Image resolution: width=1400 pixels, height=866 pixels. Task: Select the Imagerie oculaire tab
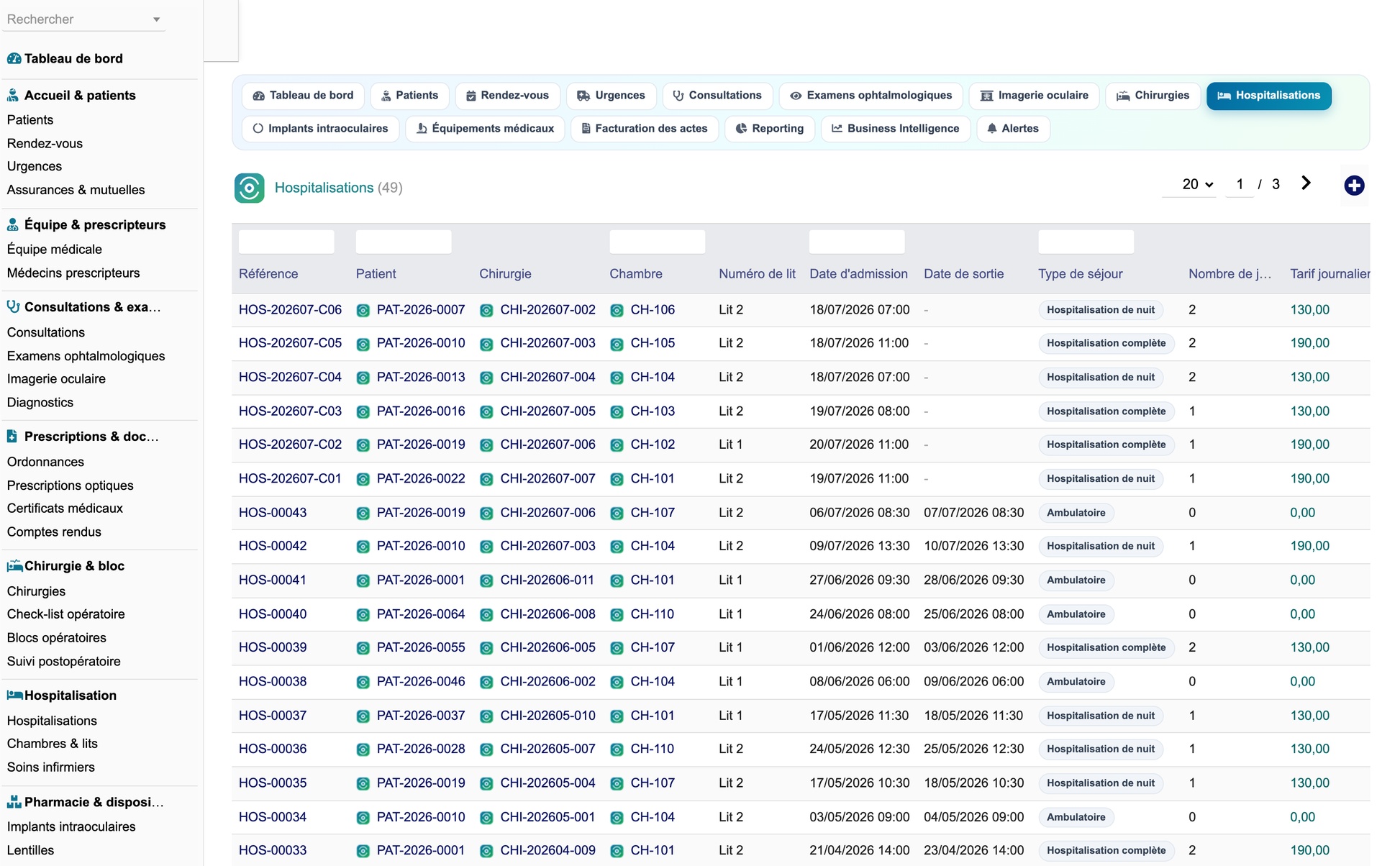click(x=1034, y=96)
